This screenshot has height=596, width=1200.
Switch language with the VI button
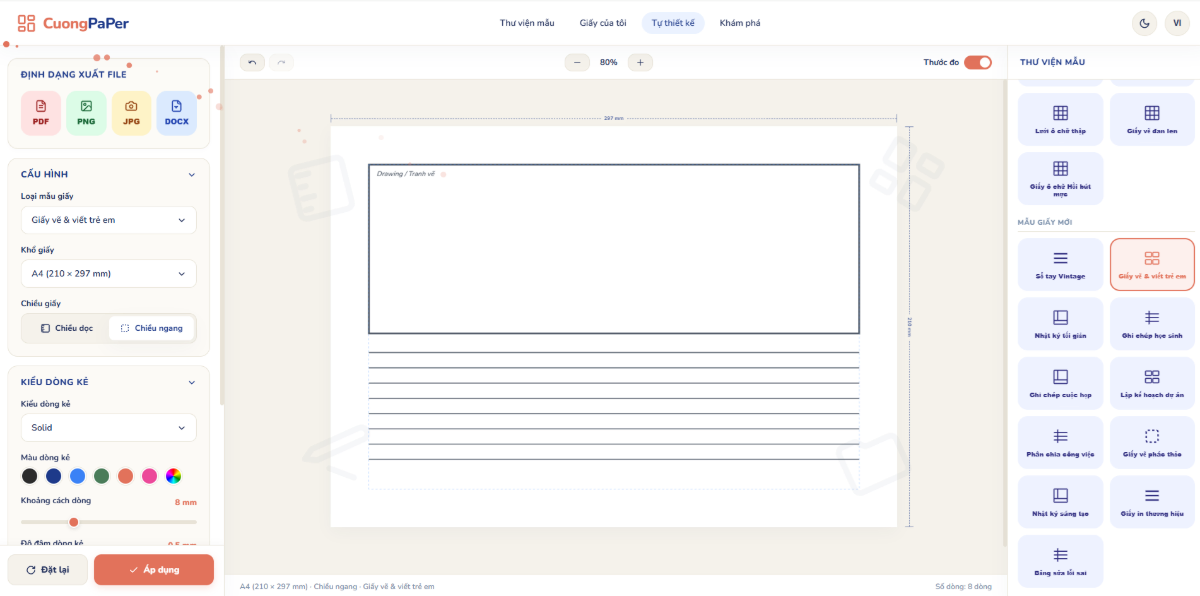(x=1177, y=23)
